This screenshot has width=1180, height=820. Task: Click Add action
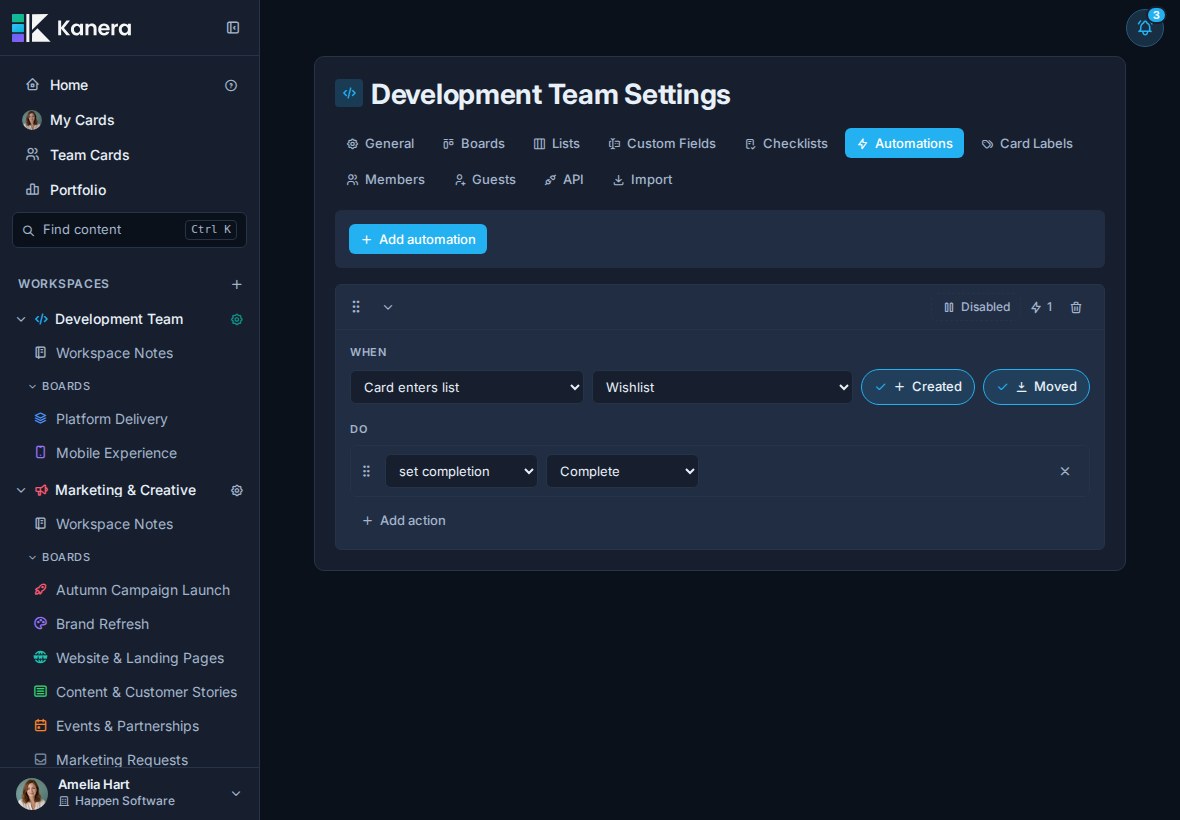click(x=404, y=521)
